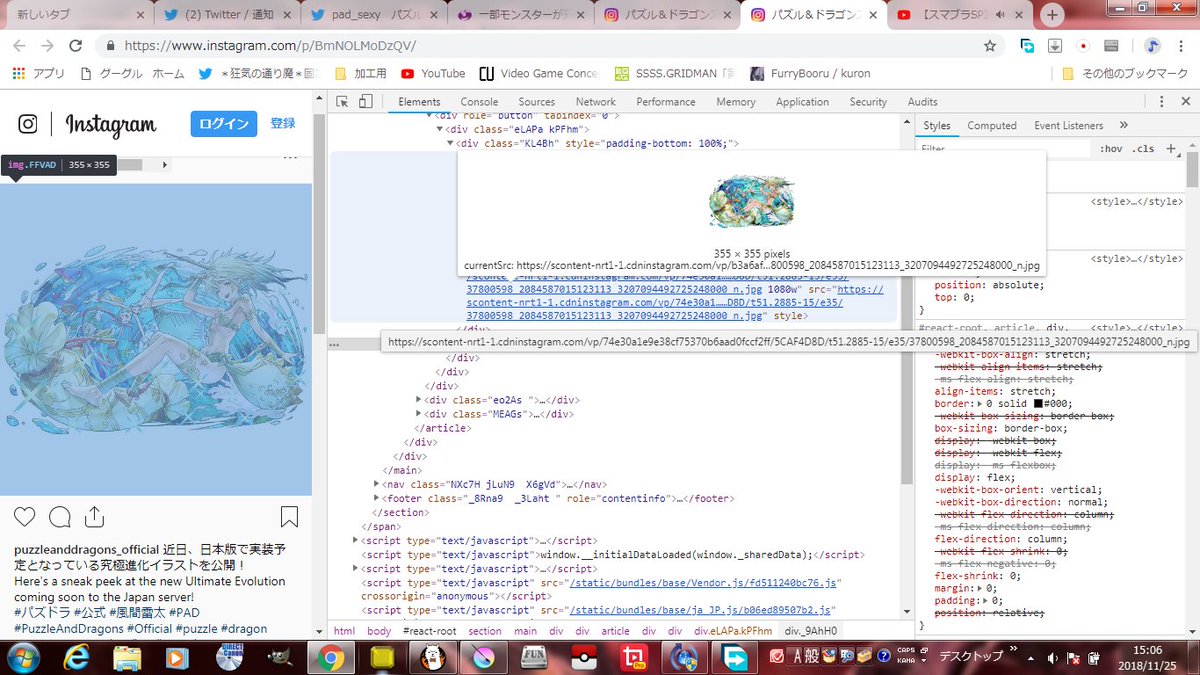Screen dimensions: 1200x675
Task: Like the post with the heart icon
Action: point(25,517)
